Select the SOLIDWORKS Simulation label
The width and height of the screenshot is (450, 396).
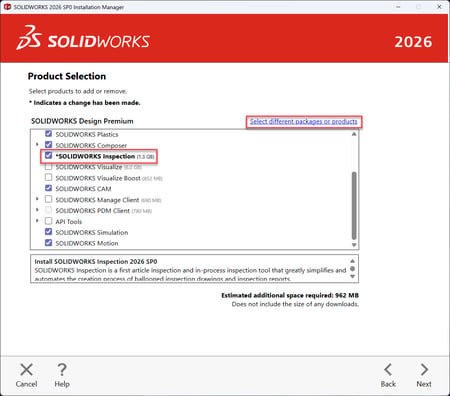click(92, 233)
